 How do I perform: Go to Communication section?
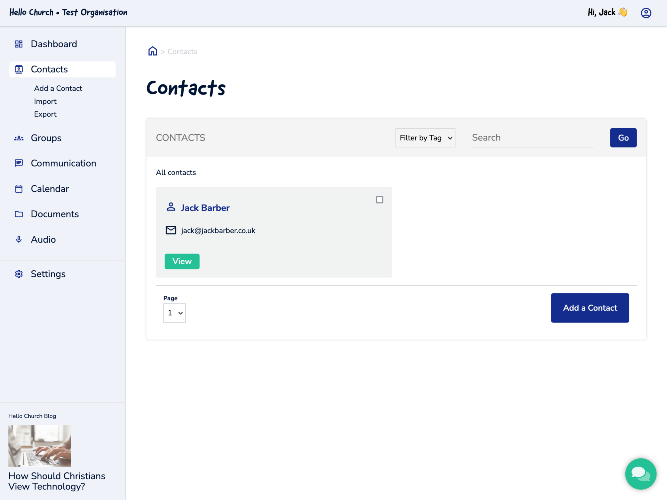click(x=63, y=163)
